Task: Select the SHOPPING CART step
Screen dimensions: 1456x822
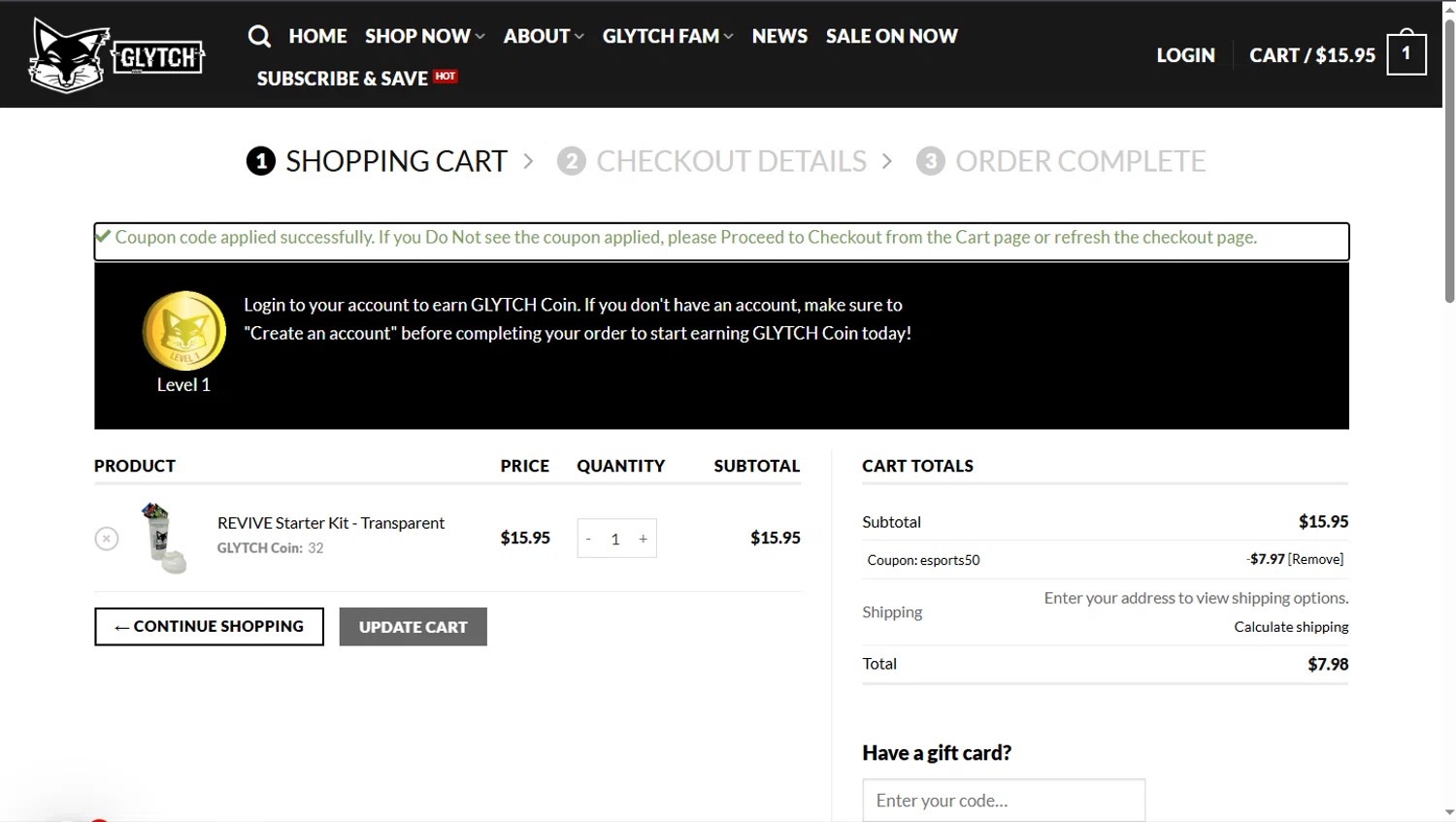Action: (x=377, y=161)
